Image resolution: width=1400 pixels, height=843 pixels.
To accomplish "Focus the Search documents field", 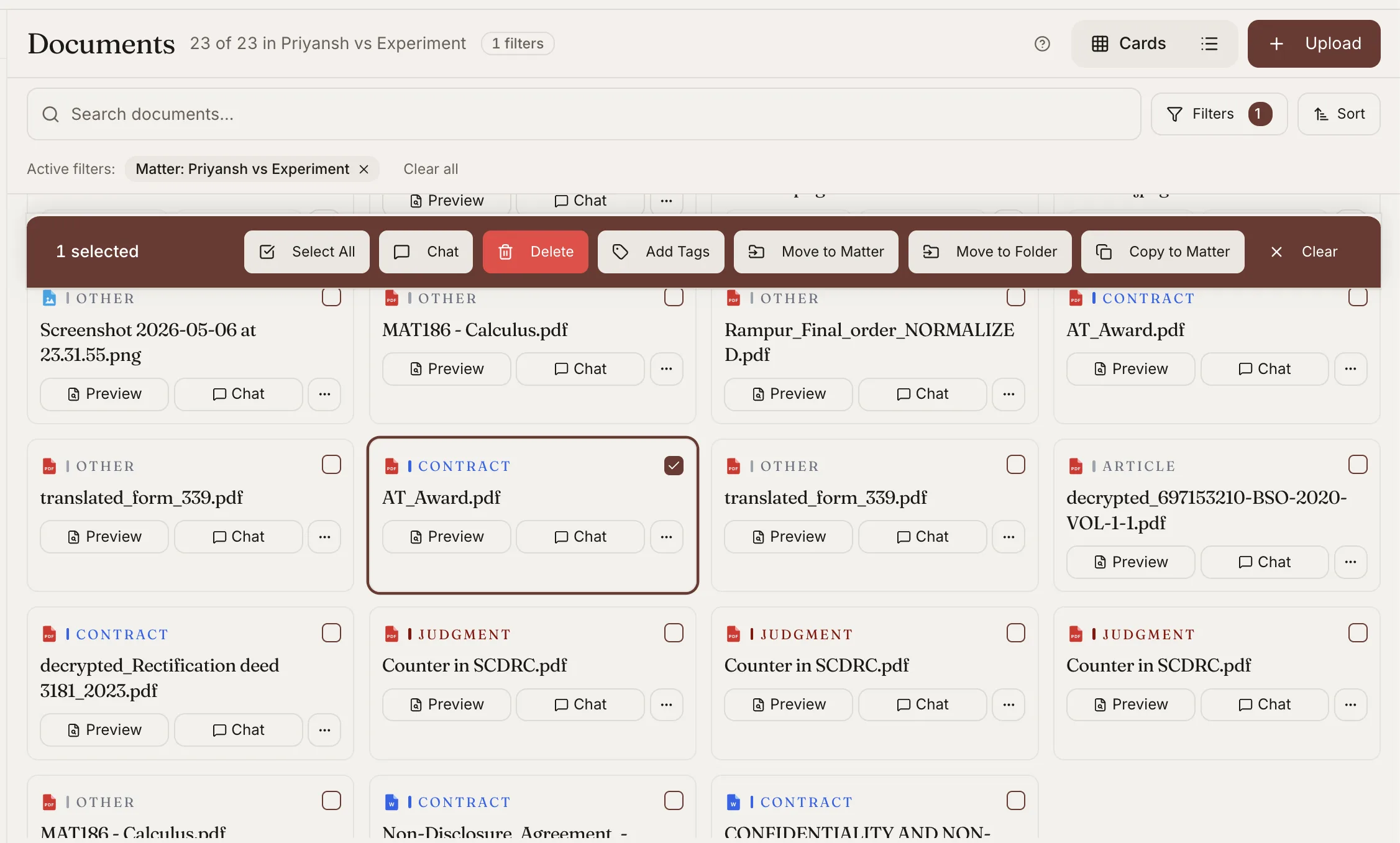I will click(583, 114).
